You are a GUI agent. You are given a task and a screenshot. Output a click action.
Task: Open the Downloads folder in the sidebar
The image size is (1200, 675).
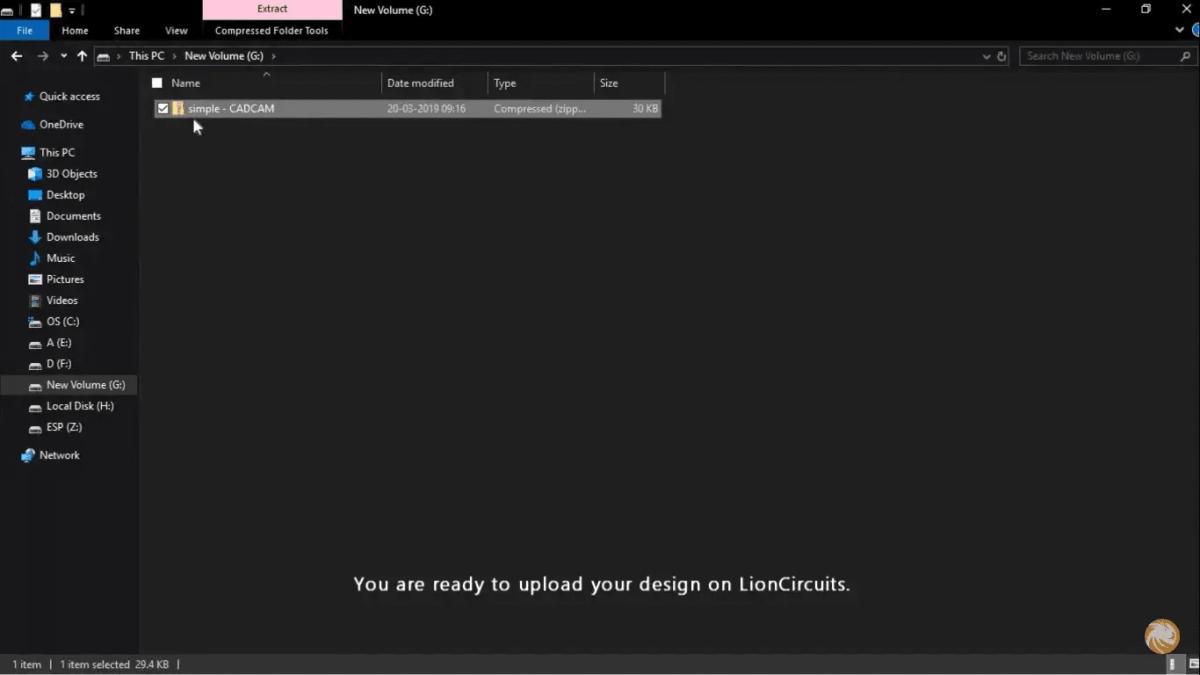click(x=71, y=237)
